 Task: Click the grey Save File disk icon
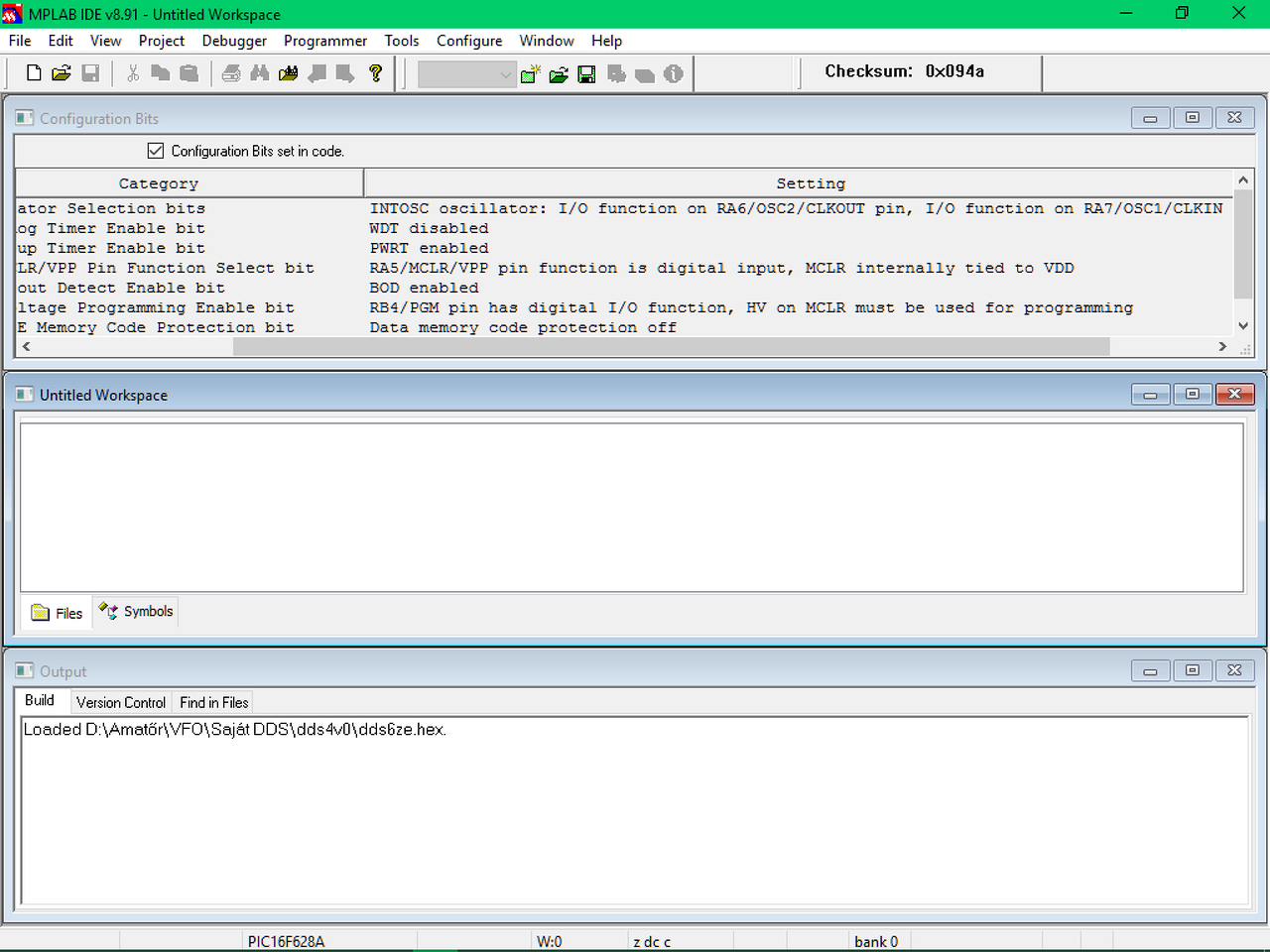pyautogui.click(x=90, y=73)
